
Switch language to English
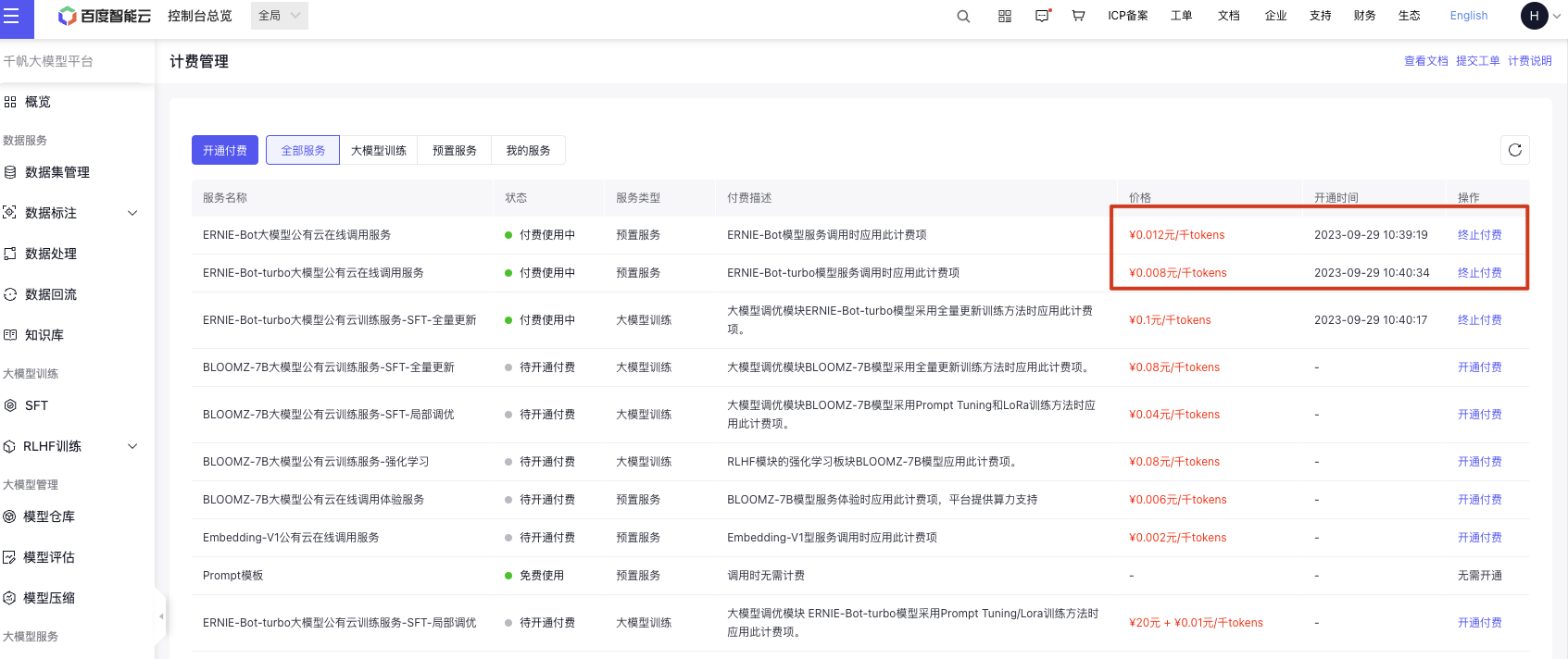pos(1469,16)
